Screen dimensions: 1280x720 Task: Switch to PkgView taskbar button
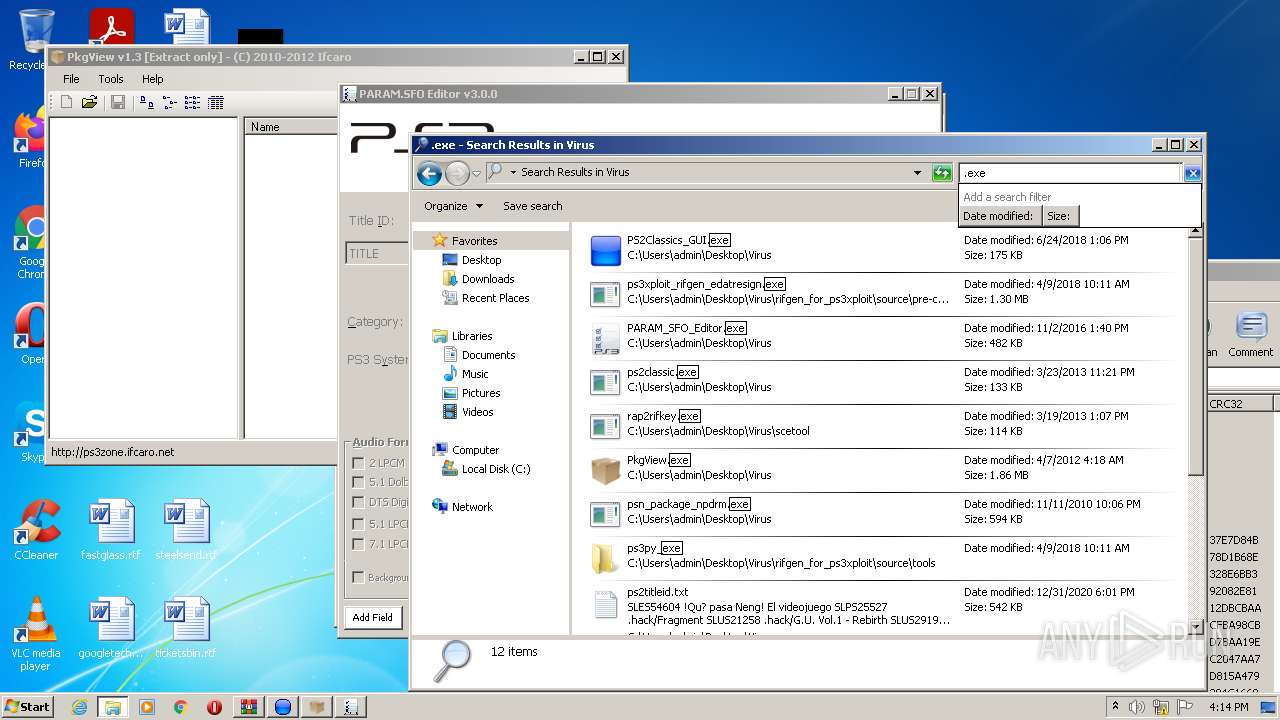point(317,707)
